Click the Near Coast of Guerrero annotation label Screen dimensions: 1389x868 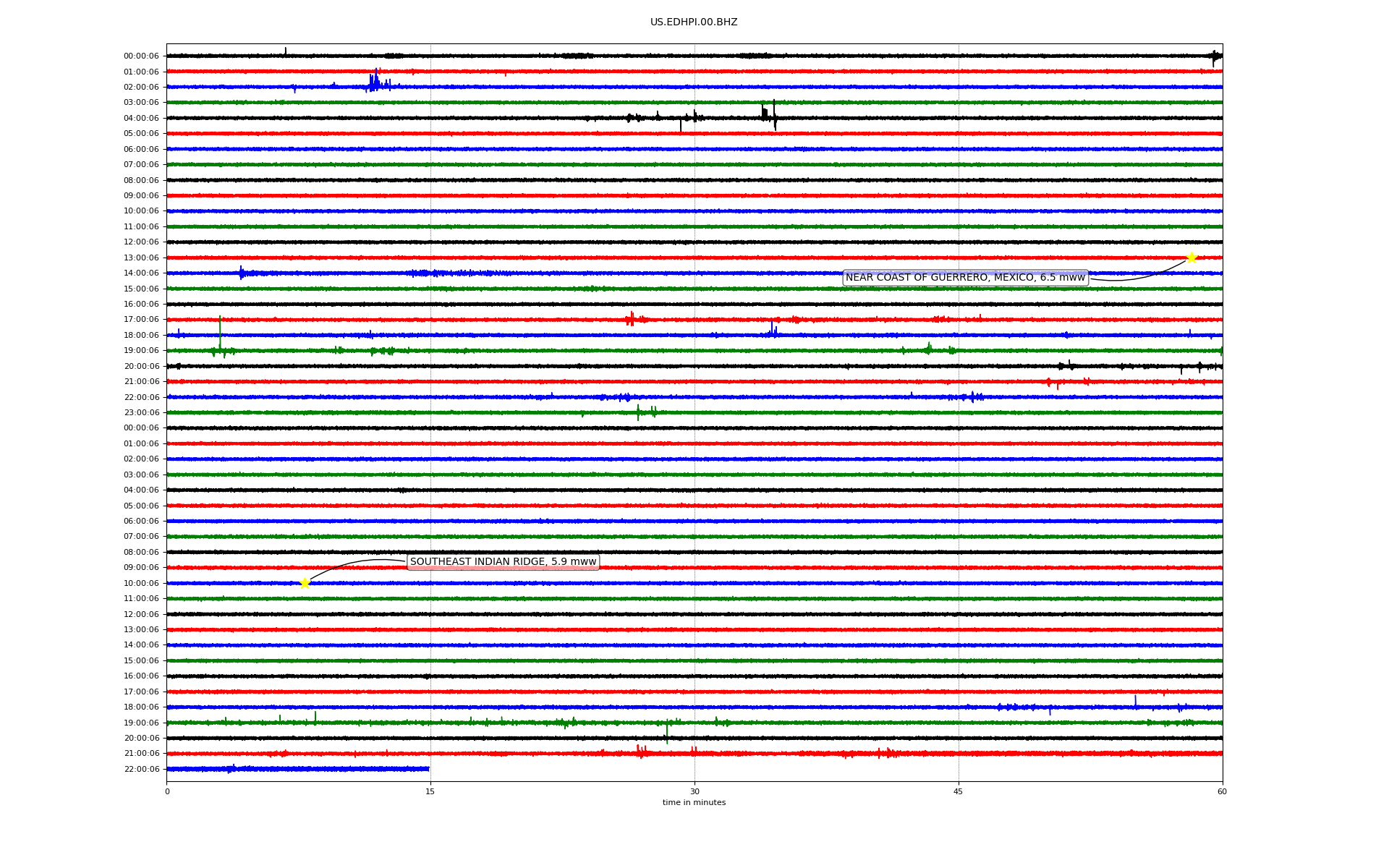pyautogui.click(x=965, y=278)
